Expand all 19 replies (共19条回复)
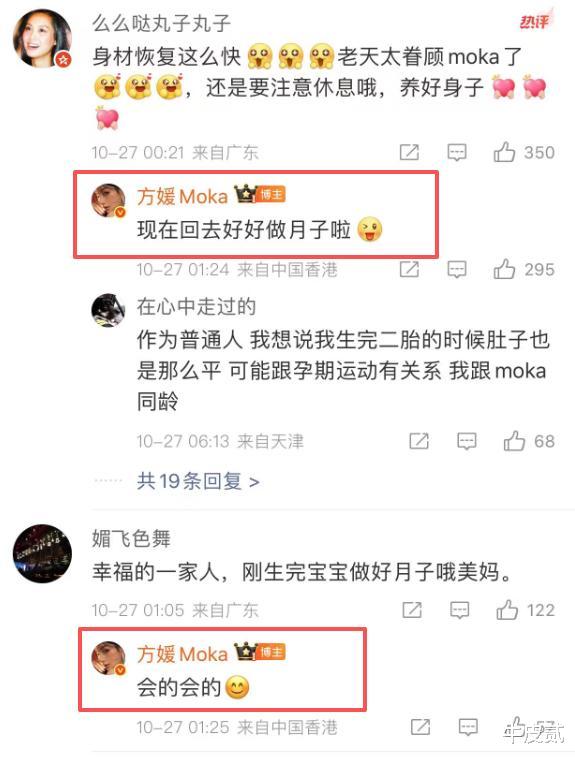 (198, 481)
